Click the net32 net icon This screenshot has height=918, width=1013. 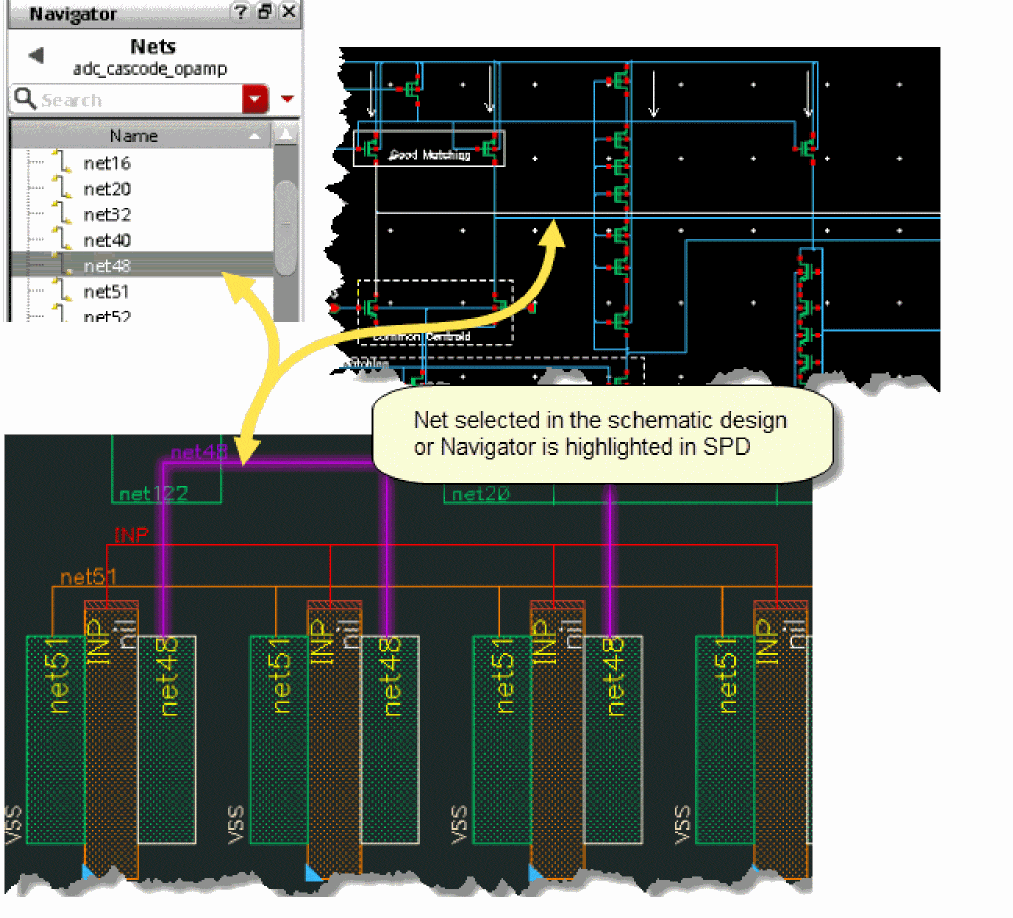(62, 213)
